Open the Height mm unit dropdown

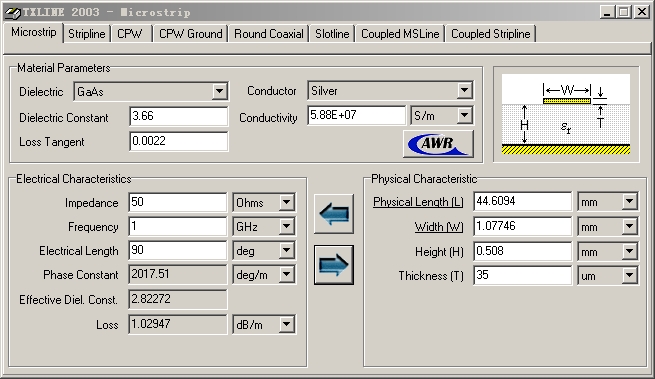pos(630,251)
